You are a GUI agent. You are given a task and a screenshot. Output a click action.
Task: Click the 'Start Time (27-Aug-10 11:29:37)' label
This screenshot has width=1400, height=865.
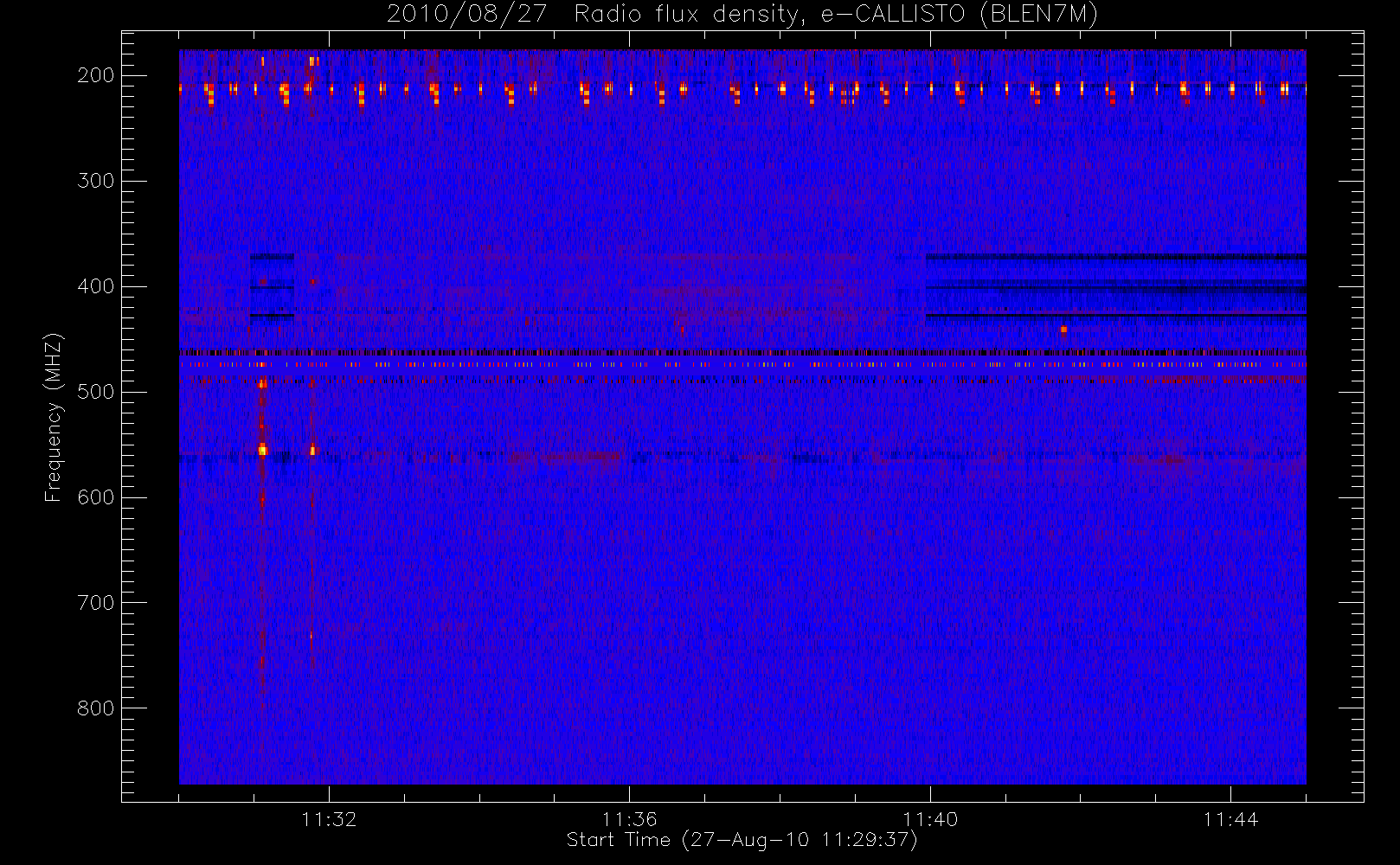[742, 840]
